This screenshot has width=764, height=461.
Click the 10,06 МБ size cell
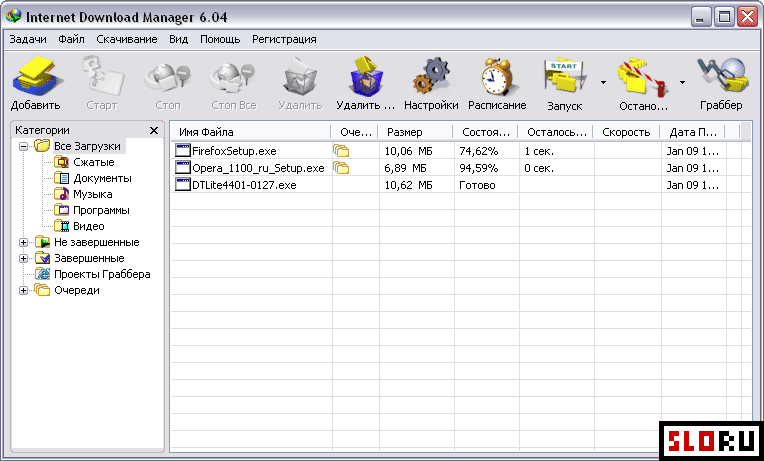pyautogui.click(x=408, y=151)
